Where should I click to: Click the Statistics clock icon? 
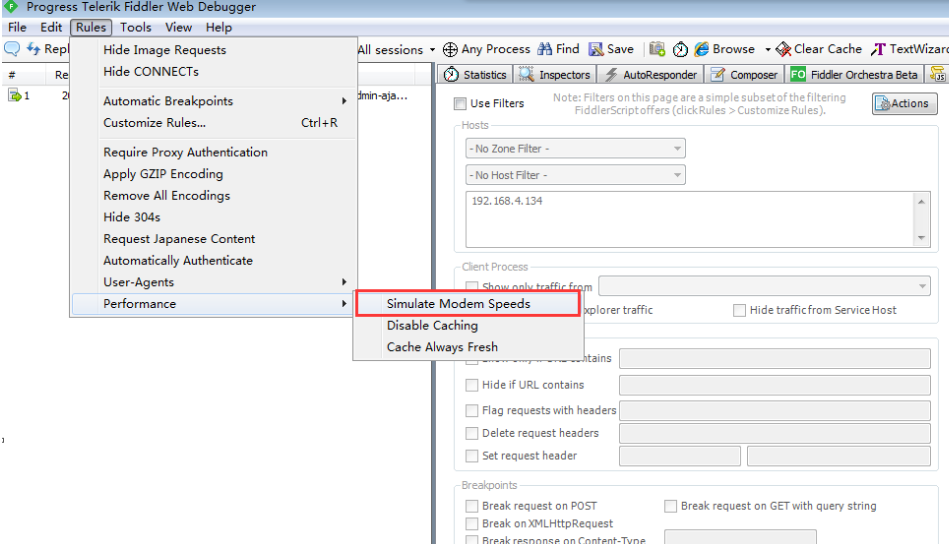451,74
